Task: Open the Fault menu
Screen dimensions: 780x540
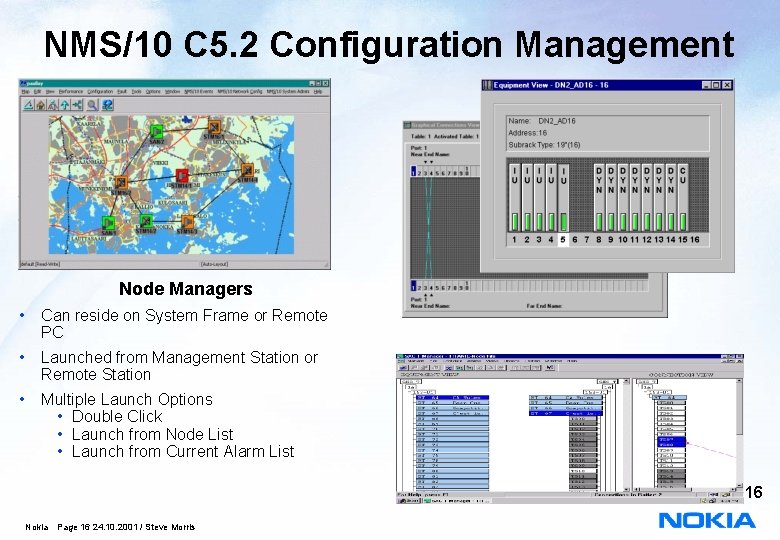Action: click(122, 91)
